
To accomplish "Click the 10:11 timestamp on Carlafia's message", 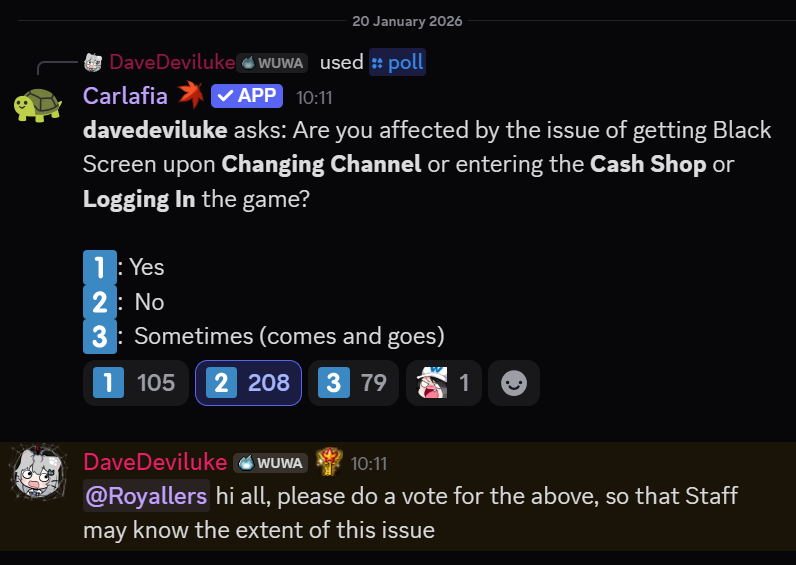I will pos(314,98).
